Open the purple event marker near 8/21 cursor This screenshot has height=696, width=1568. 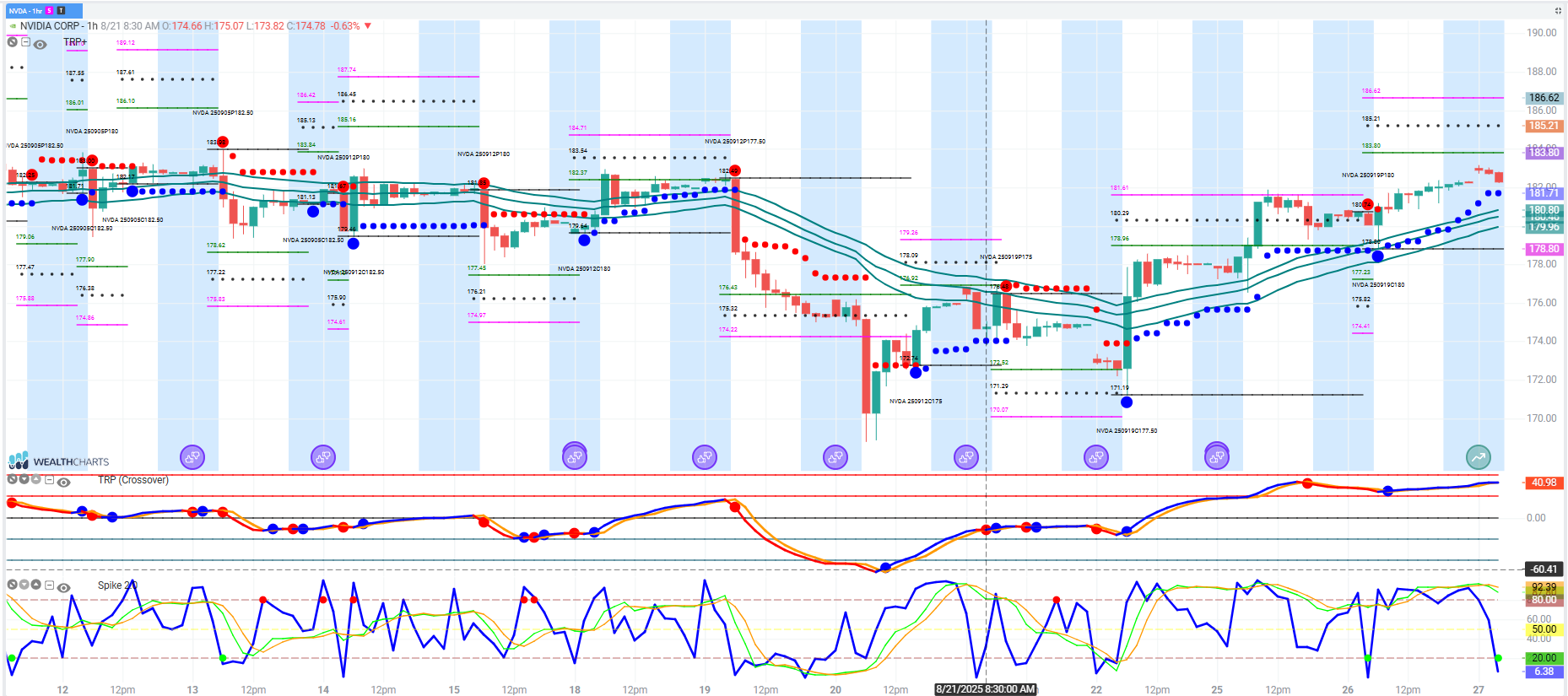pos(966,457)
